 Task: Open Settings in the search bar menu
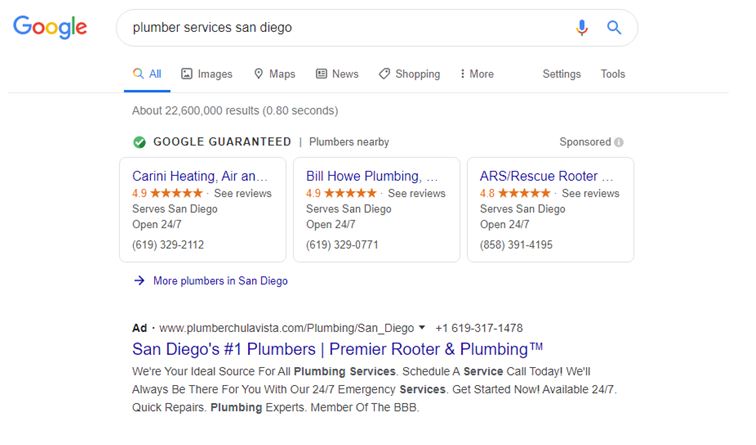[562, 74]
